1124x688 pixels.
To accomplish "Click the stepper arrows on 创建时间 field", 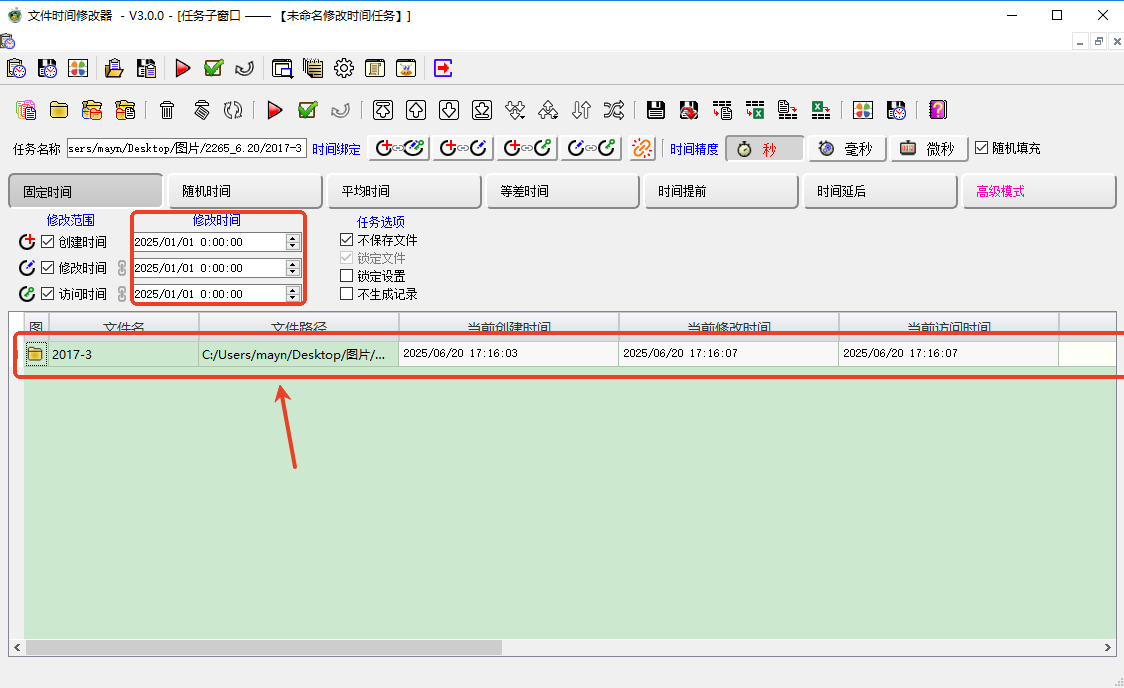I will tap(292, 241).
